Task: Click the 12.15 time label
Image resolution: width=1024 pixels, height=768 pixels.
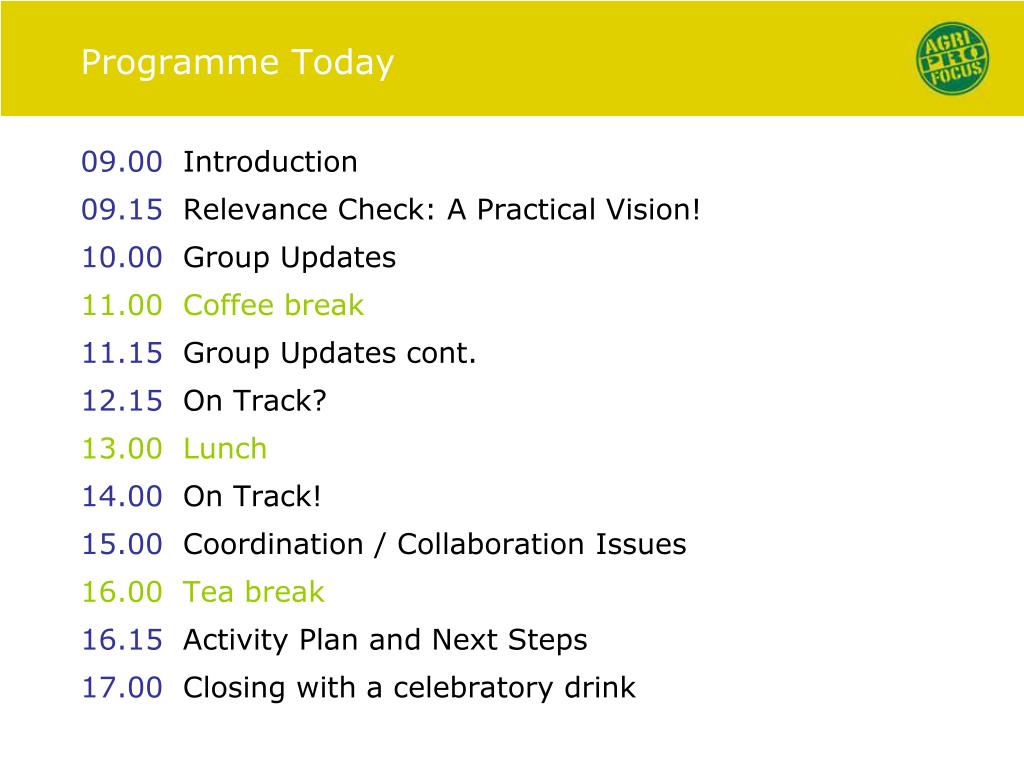Action: point(121,401)
